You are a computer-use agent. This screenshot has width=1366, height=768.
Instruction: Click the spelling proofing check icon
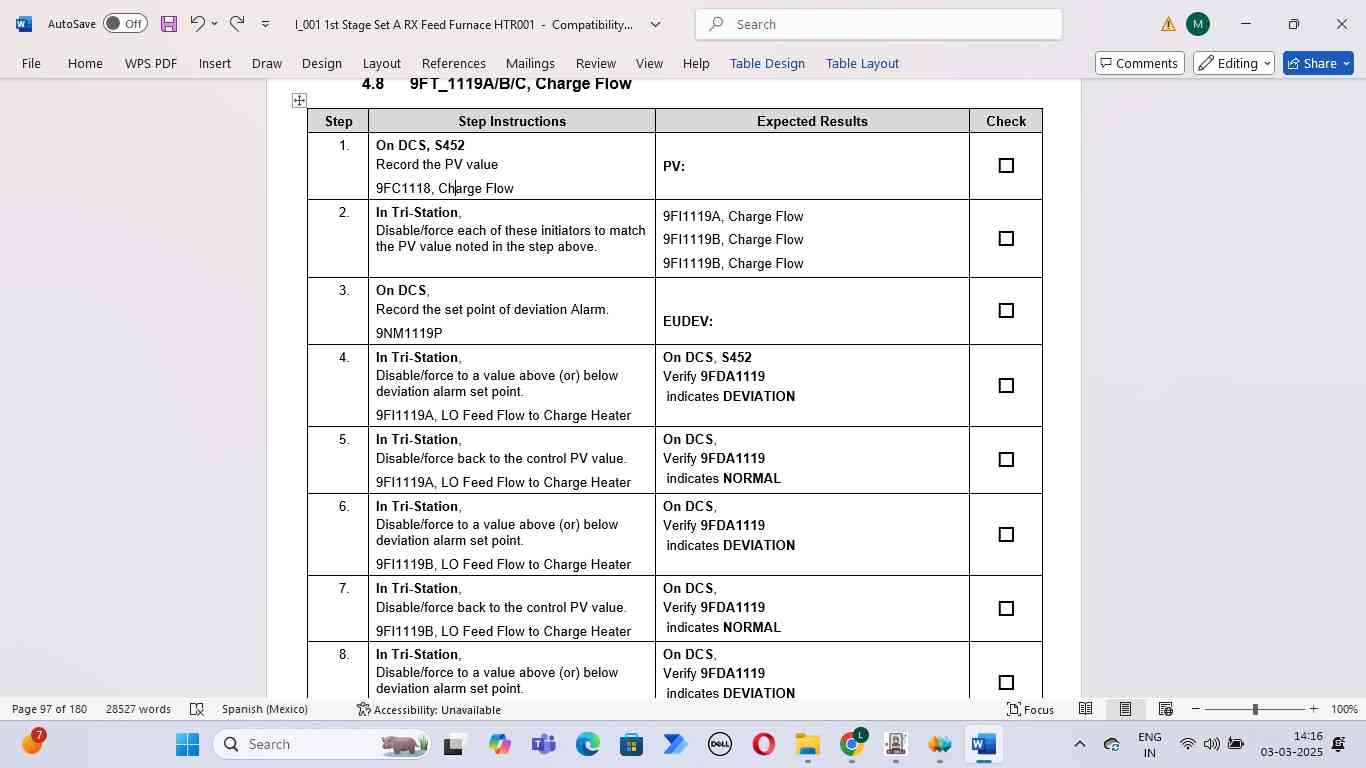tap(197, 709)
